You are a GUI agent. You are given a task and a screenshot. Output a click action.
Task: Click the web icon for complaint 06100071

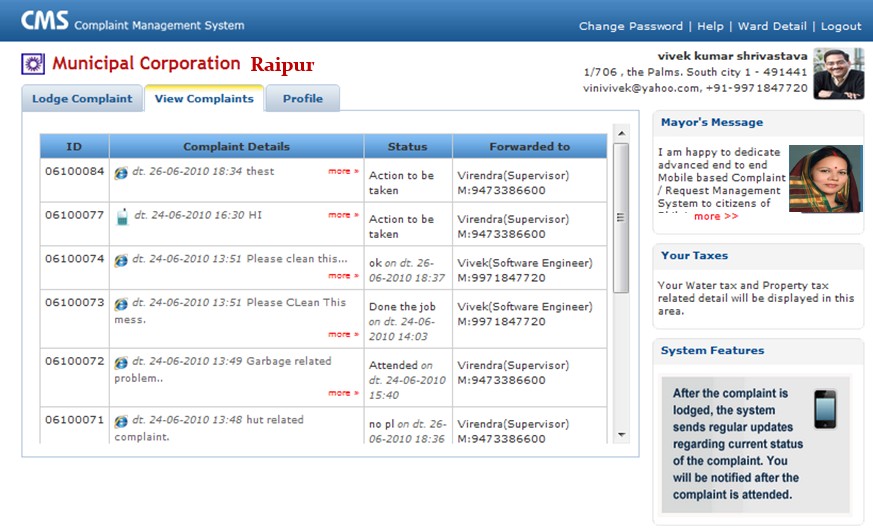pyautogui.click(x=121, y=422)
